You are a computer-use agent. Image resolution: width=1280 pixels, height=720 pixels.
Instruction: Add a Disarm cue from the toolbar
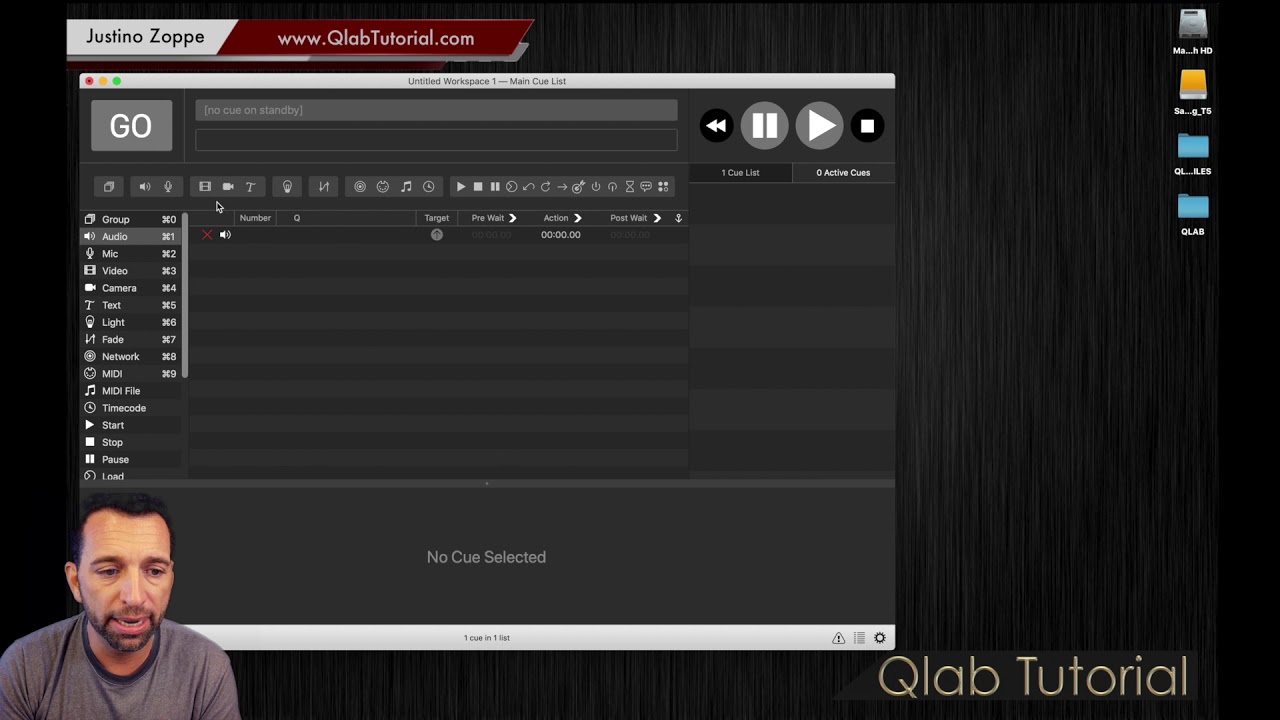click(x=613, y=187)
